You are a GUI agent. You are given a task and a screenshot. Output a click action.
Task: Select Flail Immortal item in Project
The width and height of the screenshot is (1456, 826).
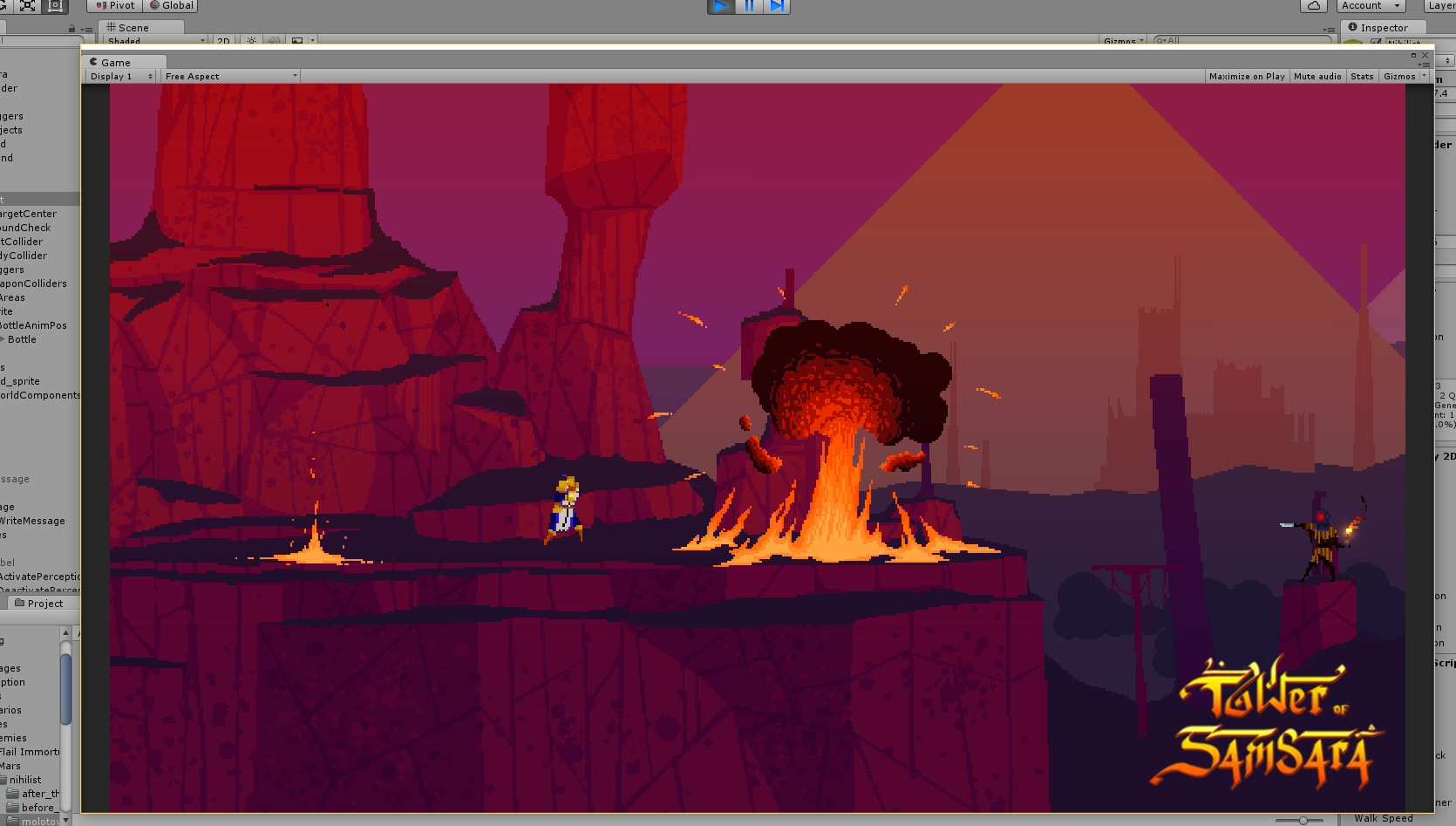tap(30, 752)
